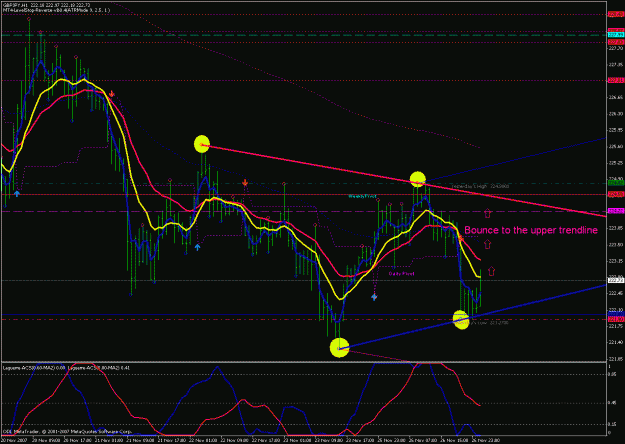
Task: Click the blue up arrow below the 22 Nov 01:00 candles
Action: pyautogui.click(x=197, y=247)
